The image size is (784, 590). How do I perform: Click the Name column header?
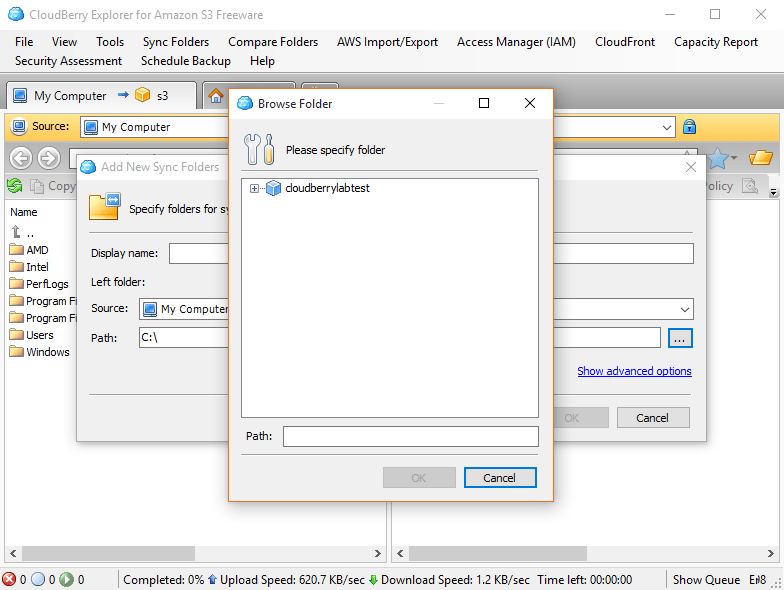[x=24, y=212]
